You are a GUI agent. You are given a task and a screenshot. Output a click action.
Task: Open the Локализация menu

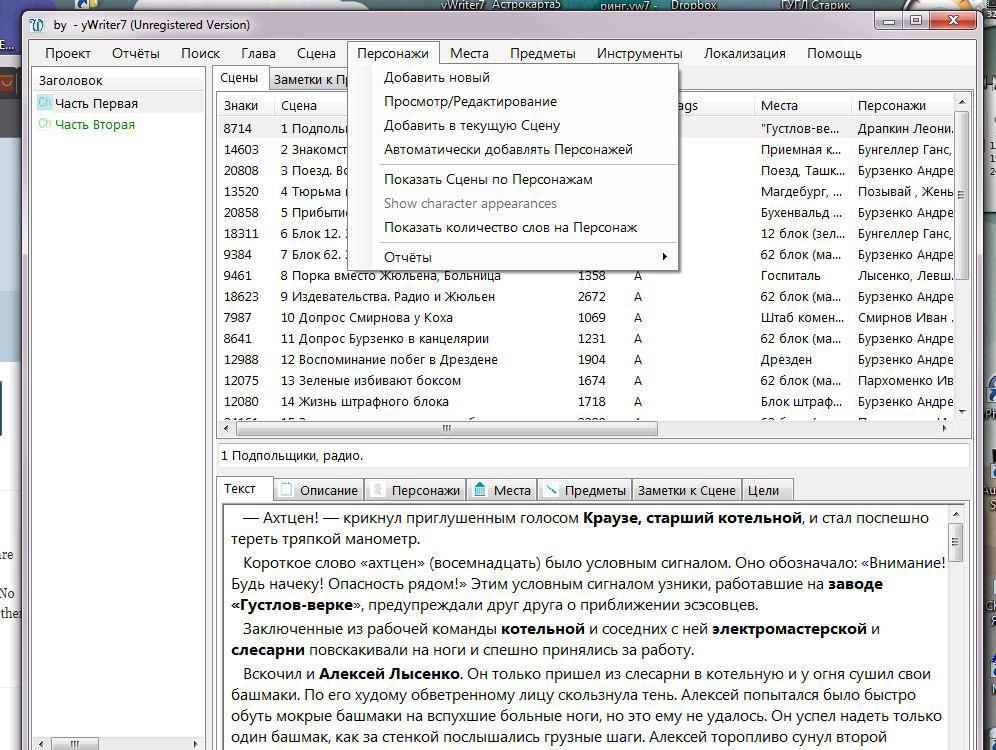[744, 54]
